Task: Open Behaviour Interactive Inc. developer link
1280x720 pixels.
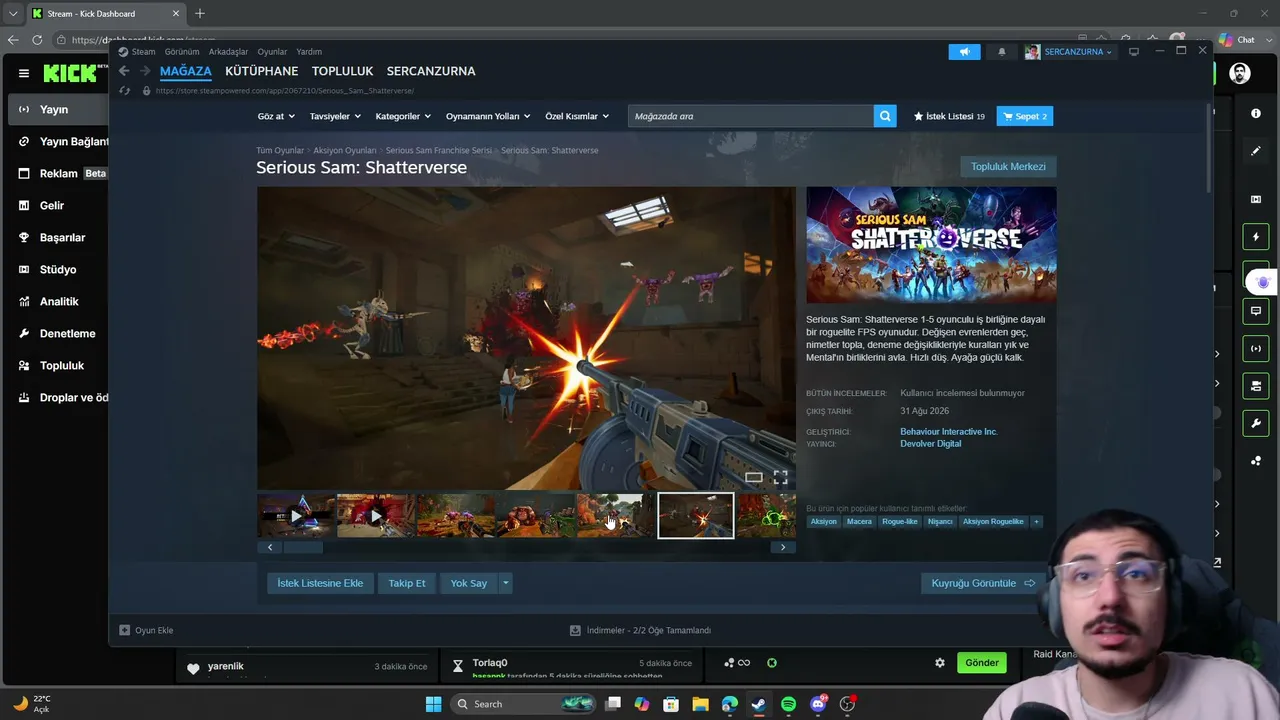Action: [x=949, y=432]
